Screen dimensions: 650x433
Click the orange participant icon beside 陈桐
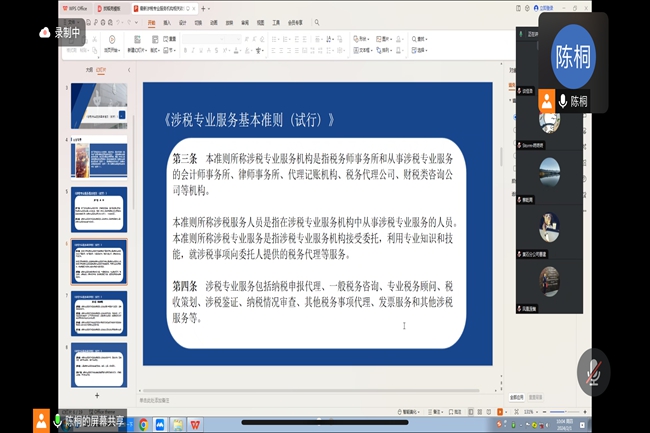[x=546, y=100]
